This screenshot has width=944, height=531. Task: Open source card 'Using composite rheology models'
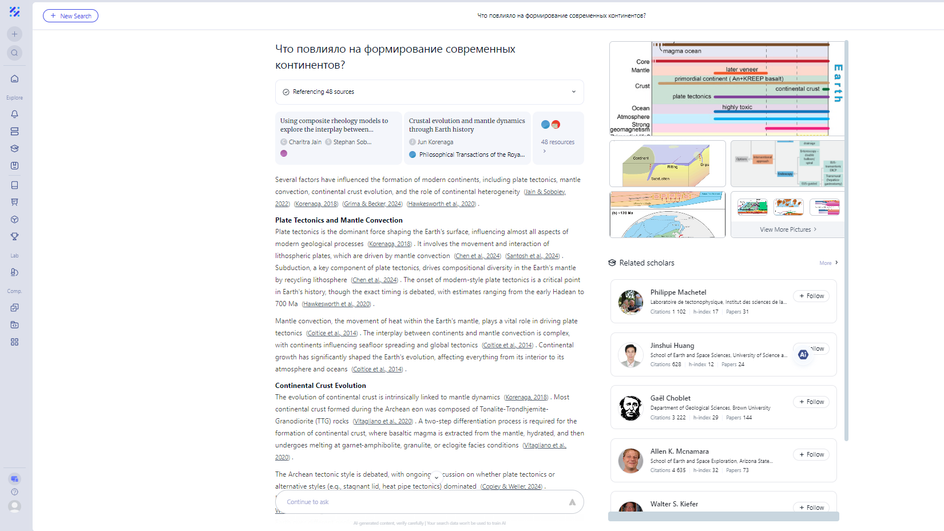[x=338, y=138]
